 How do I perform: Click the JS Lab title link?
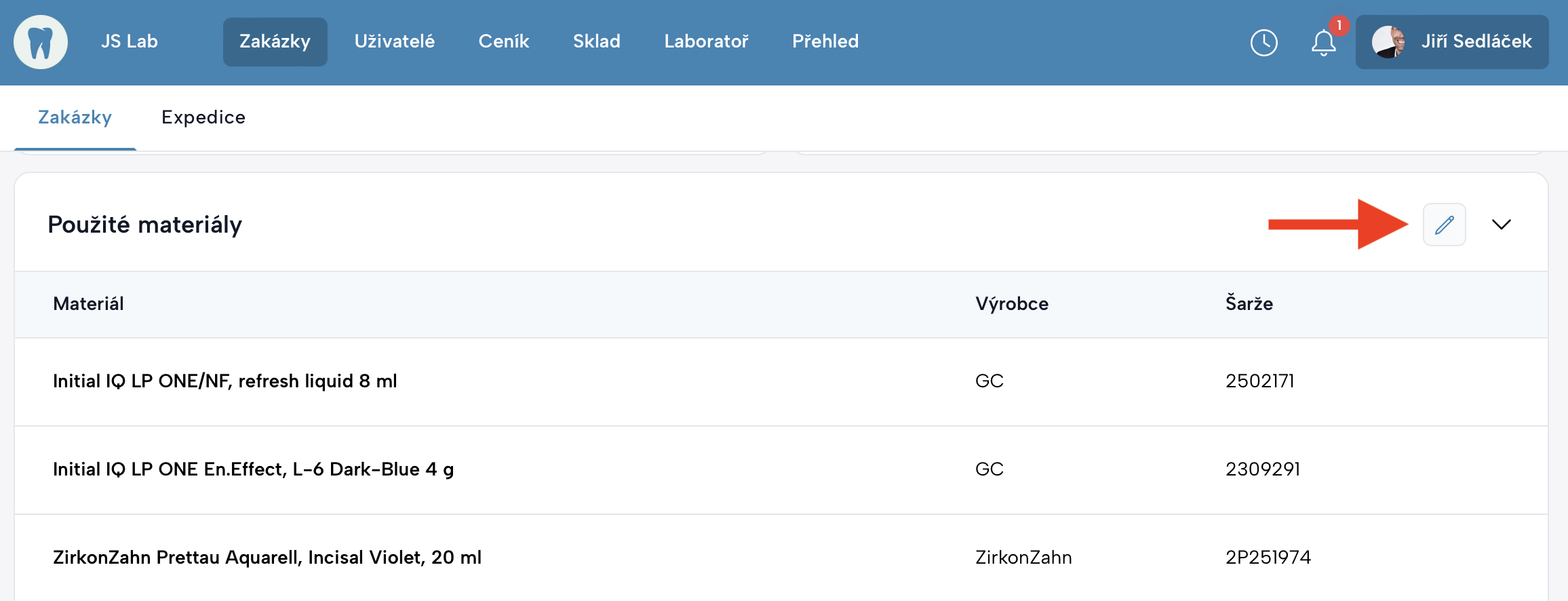[x=129, y=41]
